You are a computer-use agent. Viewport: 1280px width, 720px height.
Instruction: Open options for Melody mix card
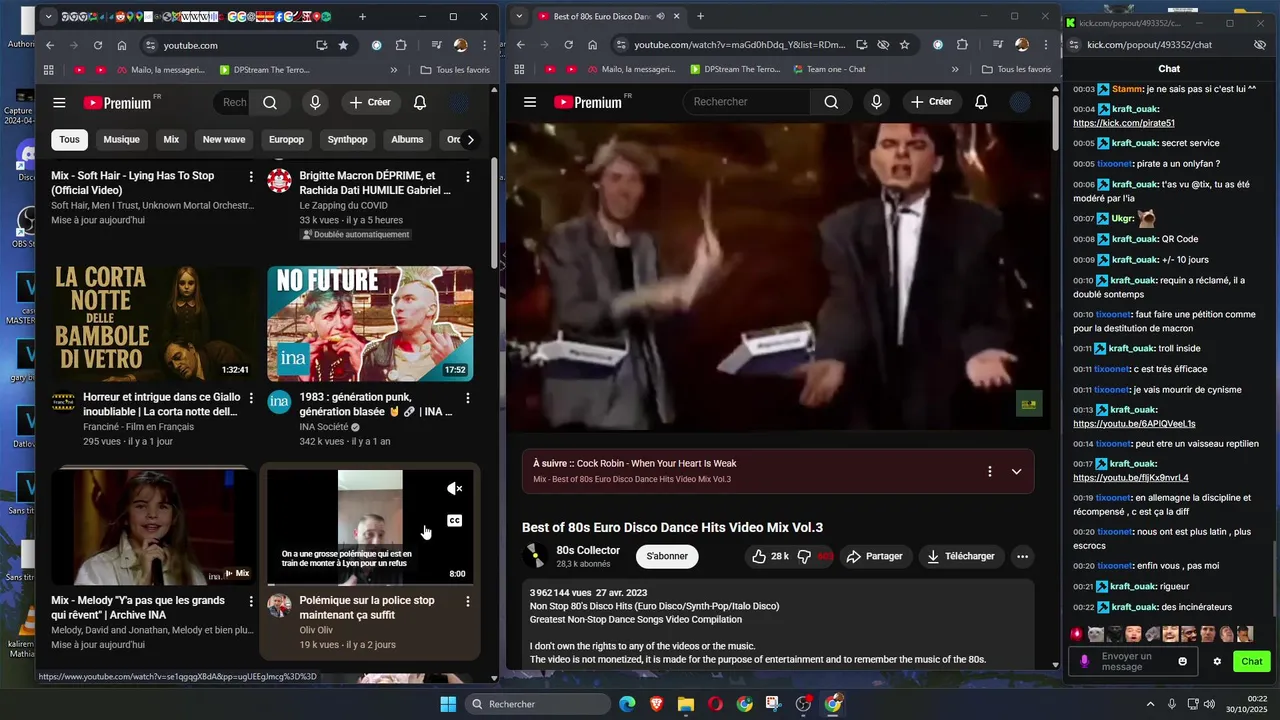point(251,601)
